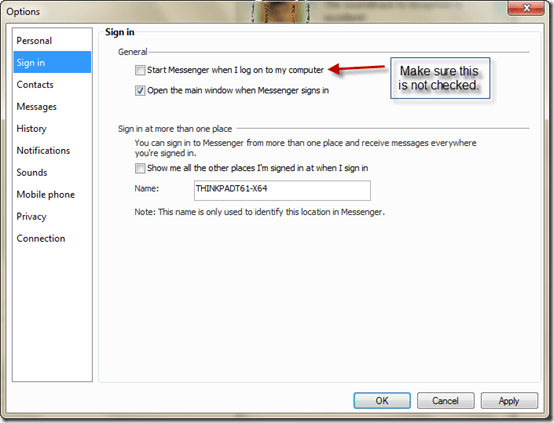Toggle Start Messenger when I log on checkbox
The width and height of the screenshot is (554, 423).
[140, 70]
